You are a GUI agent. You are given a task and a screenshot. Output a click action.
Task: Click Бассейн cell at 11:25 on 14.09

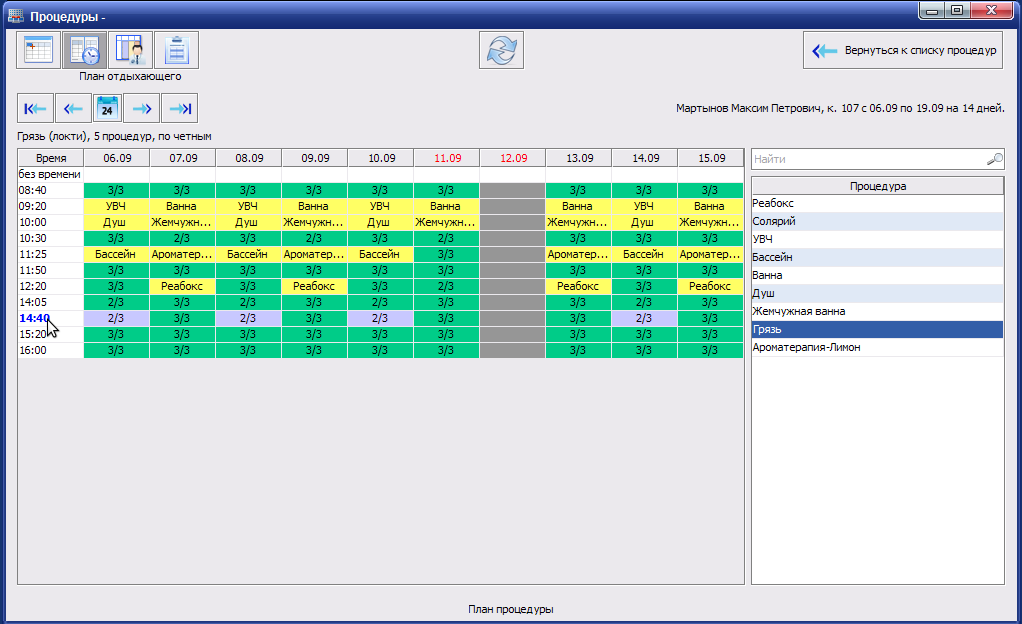644,254
